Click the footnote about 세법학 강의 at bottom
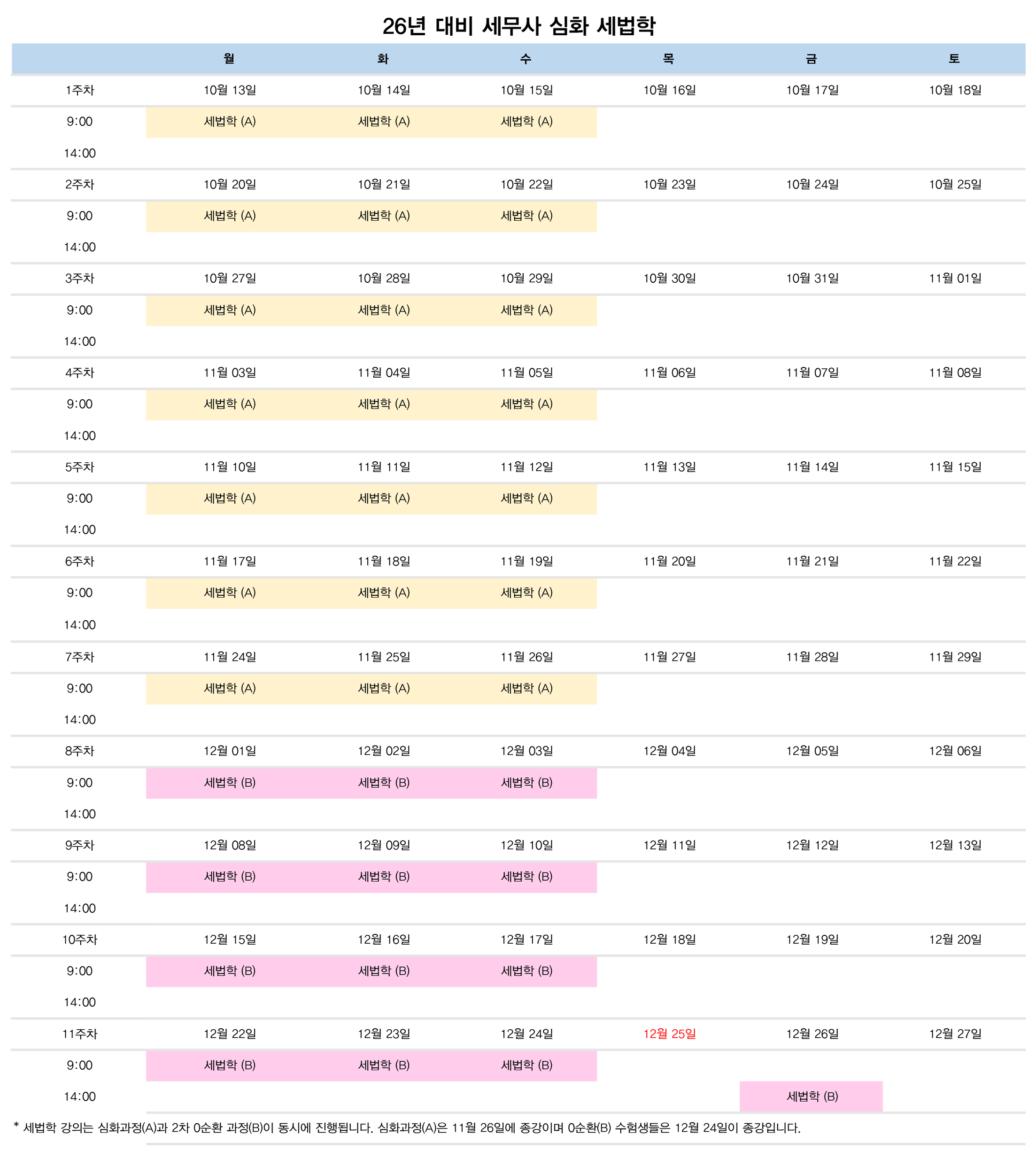The image size is (1036, 1158). click(407, 1128)
